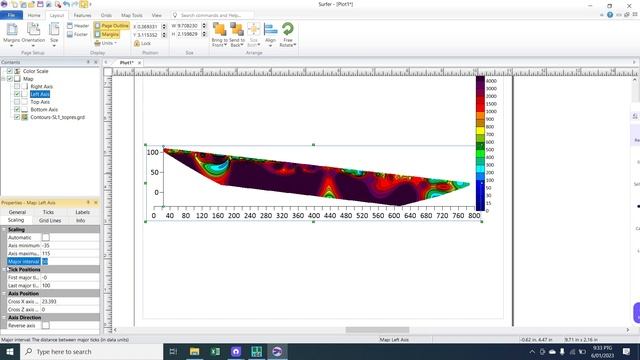Image resolution: width=640 pixels, height=360 pixels.
Task: Switch to the Features ribbon tab
Action: coord(82,15)
